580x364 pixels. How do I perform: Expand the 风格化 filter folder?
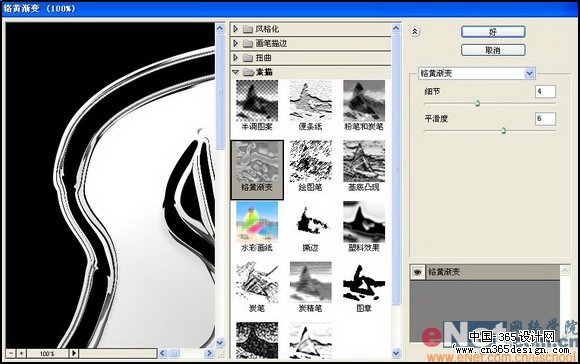click(235, 29)
